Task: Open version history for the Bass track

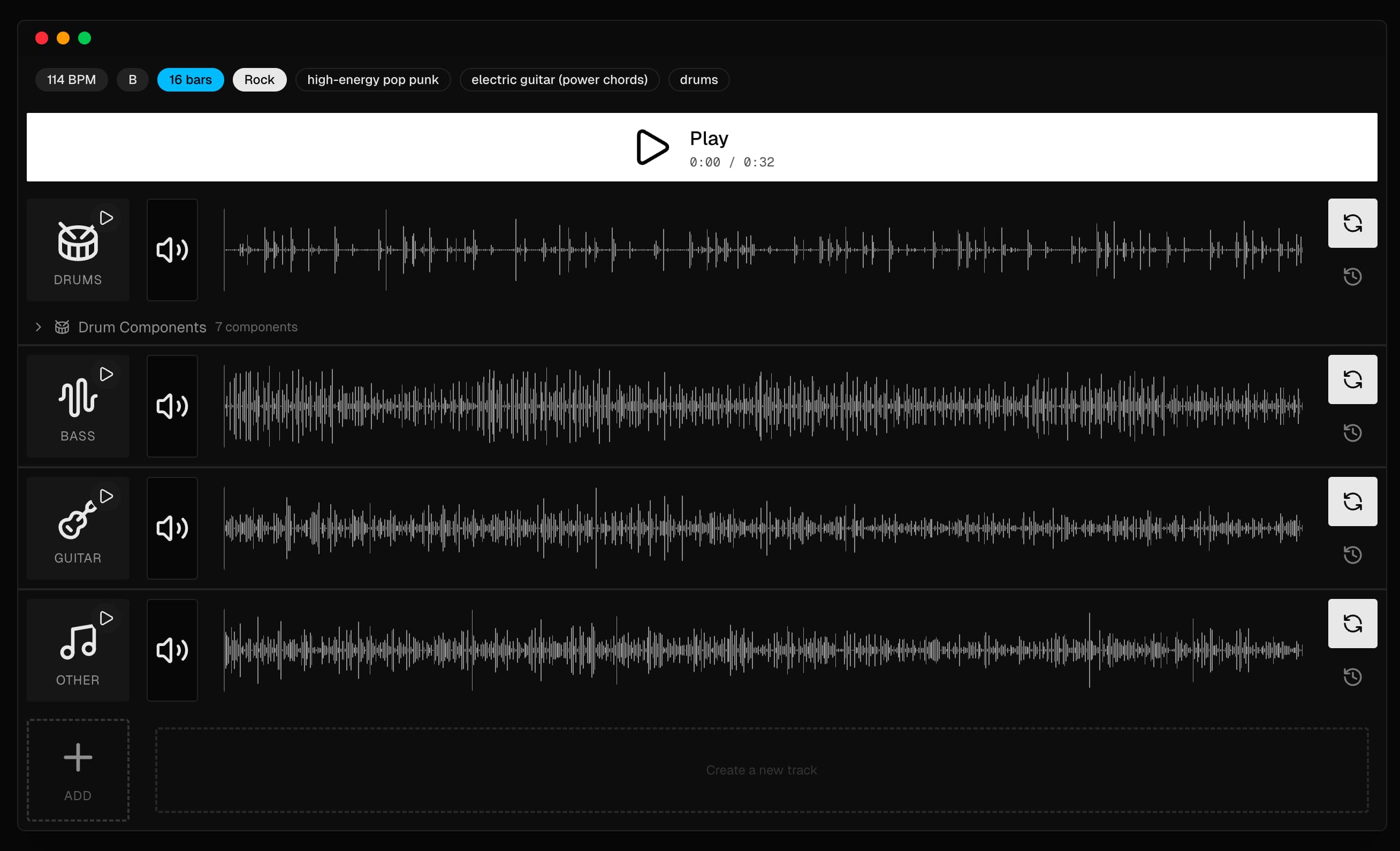Action: (1352, 433)
